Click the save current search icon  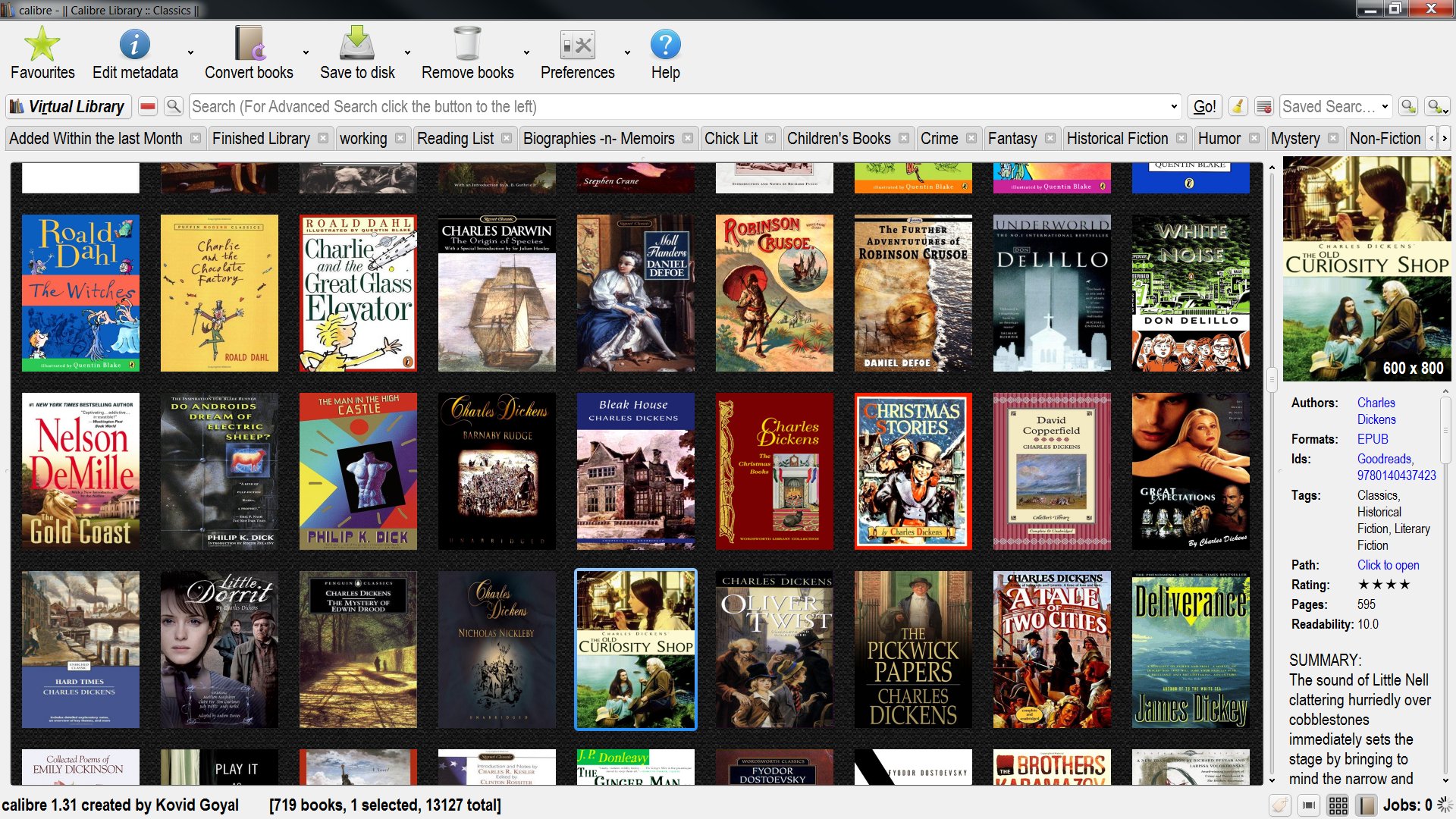(1434, 107)
